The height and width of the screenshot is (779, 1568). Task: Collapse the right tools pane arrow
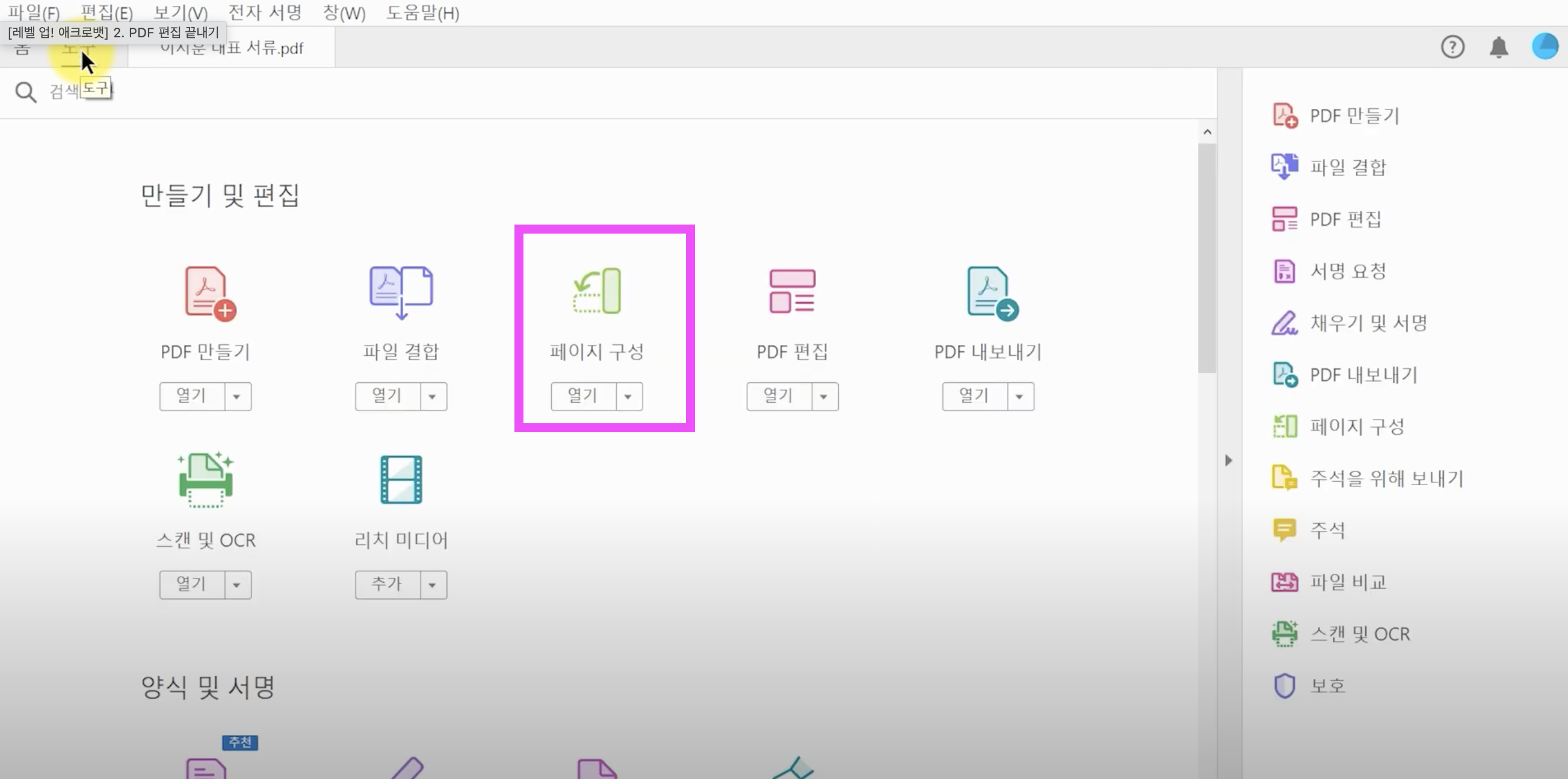point(1229,461)
